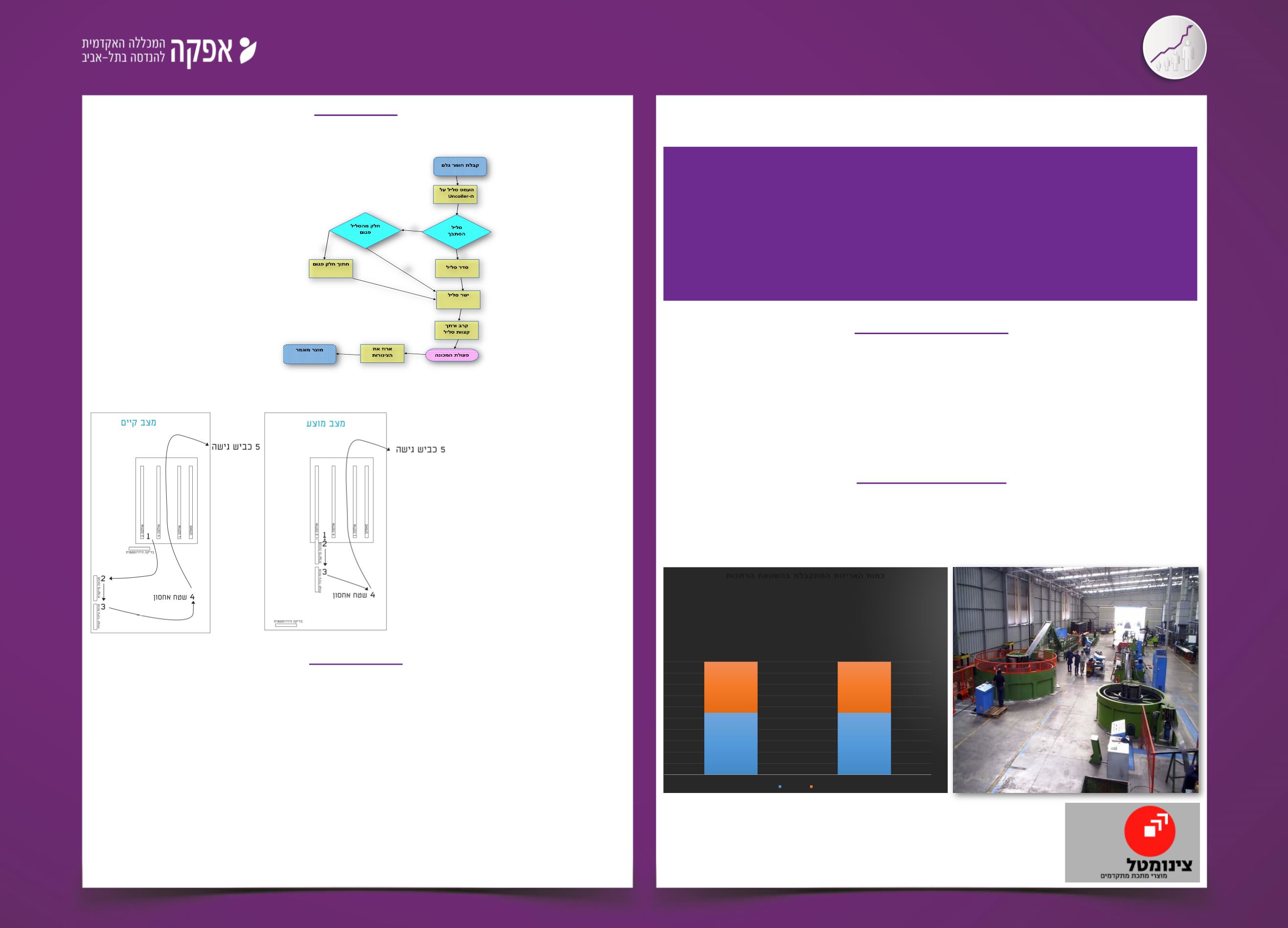Viewport: 1288px width, 928px height.
Task: Click the orange segment of the right bar
Action: point(864,687)
